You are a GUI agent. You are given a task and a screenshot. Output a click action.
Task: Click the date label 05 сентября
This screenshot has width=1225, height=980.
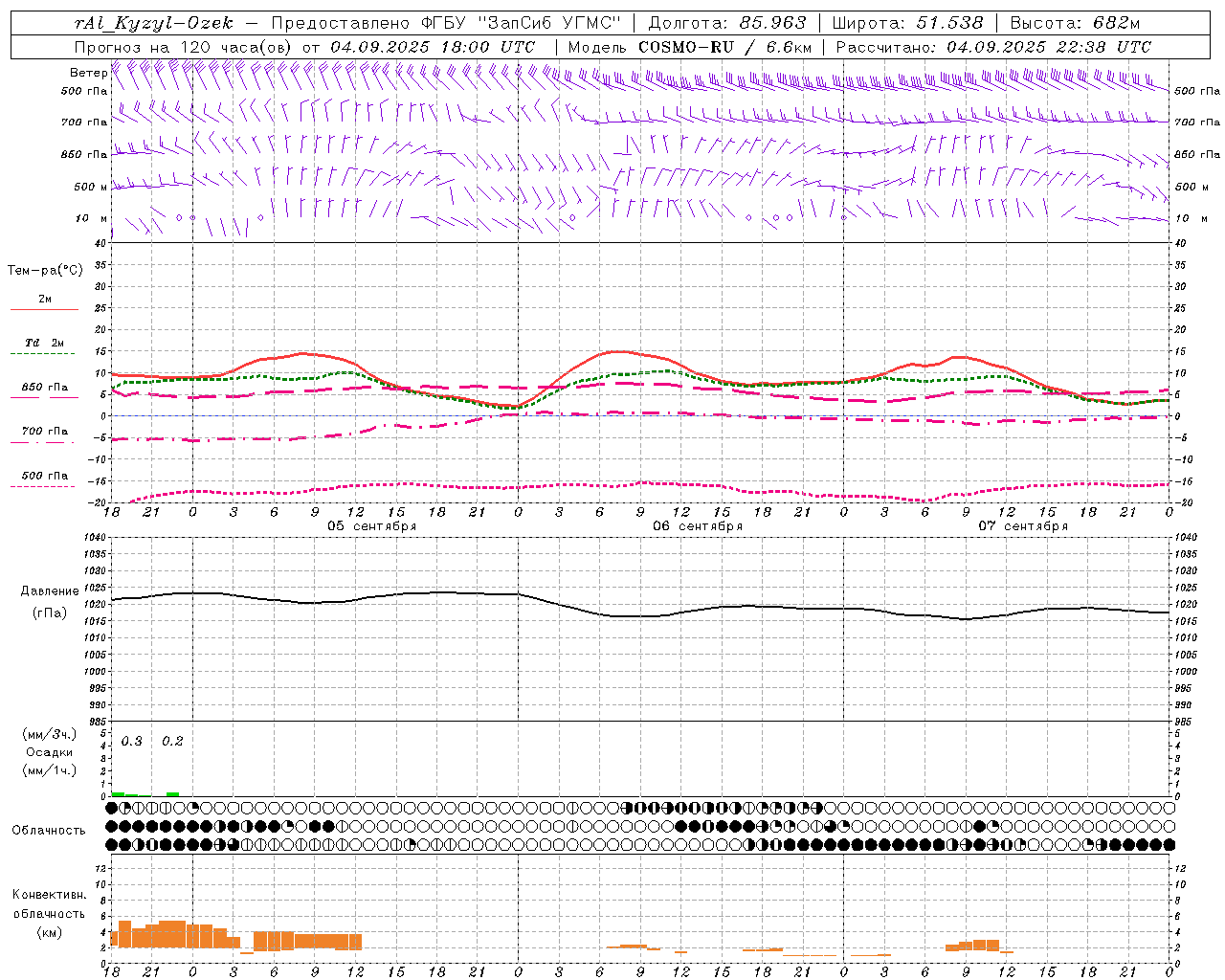click(372, 526)
